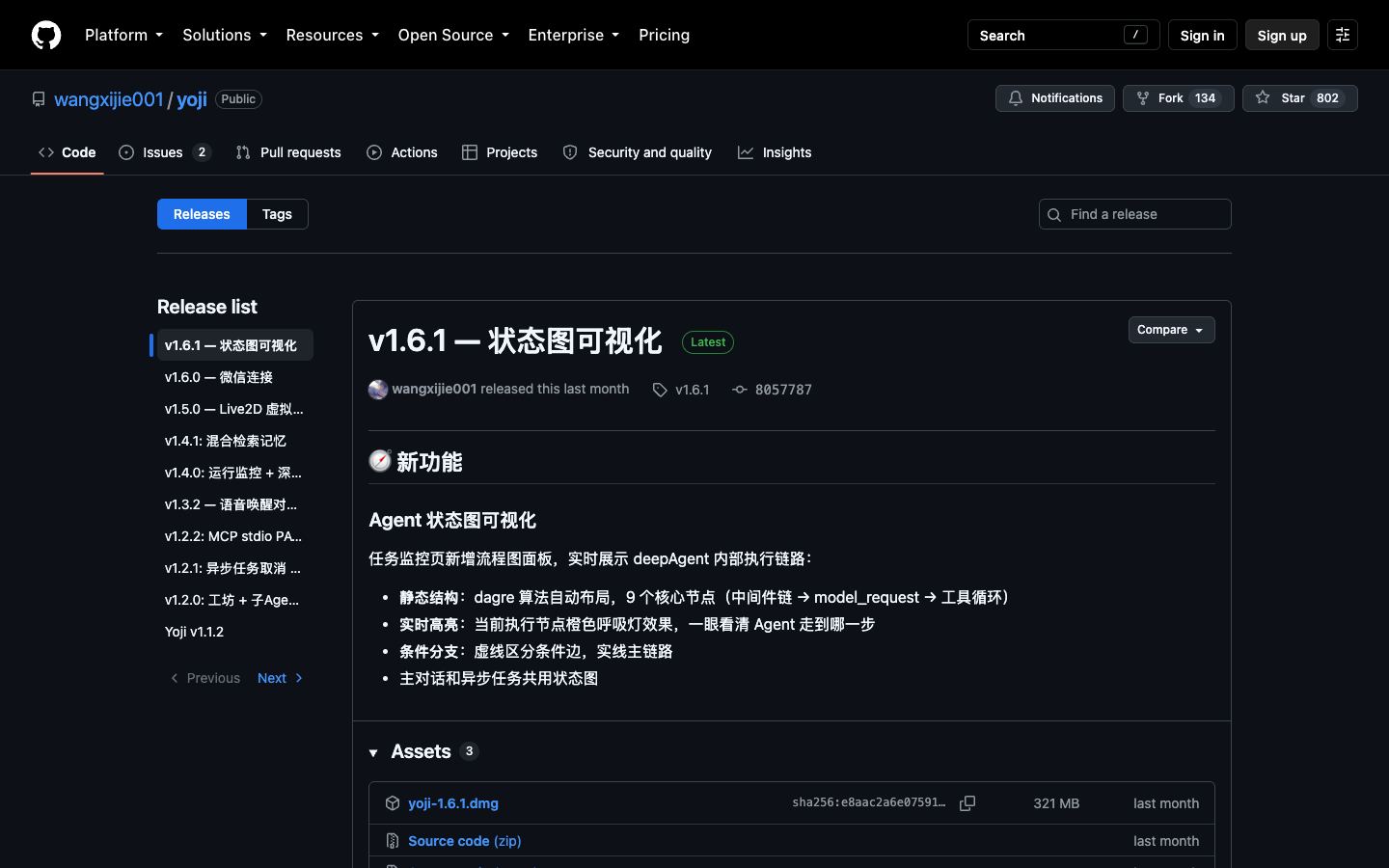Image resolution: width=1389 pixels, height=868 pixels.
Task: Click the tag icon beside v1.6.1
Action: [660, 390]
